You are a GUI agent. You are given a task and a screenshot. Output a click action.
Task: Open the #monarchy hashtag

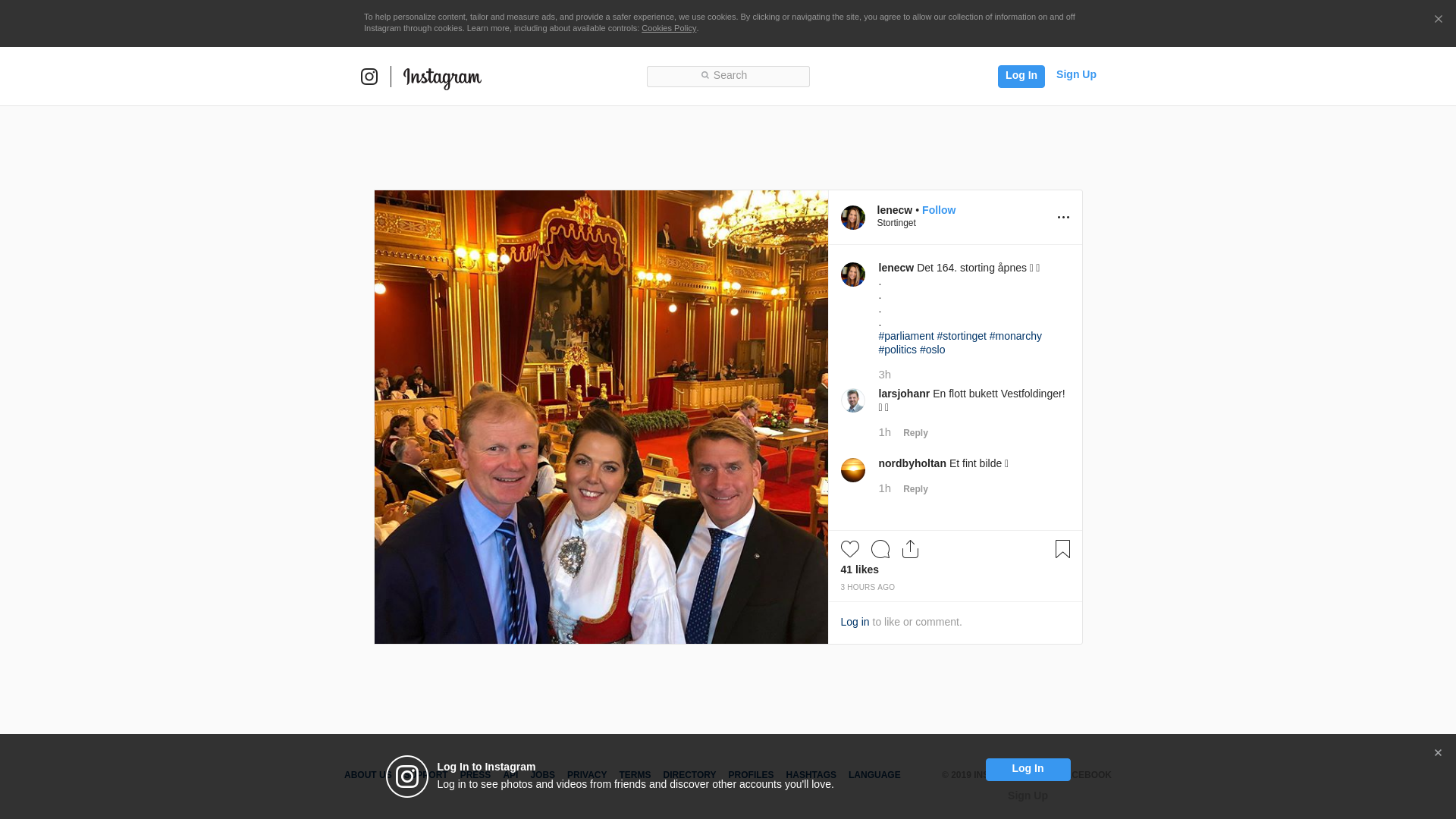point(1015,336)
